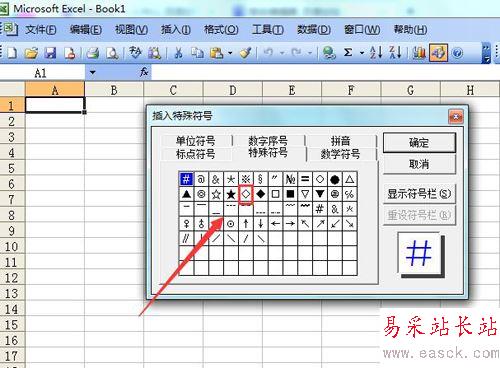
Task: Select the solid black diamond symbol
Action: 260,194
